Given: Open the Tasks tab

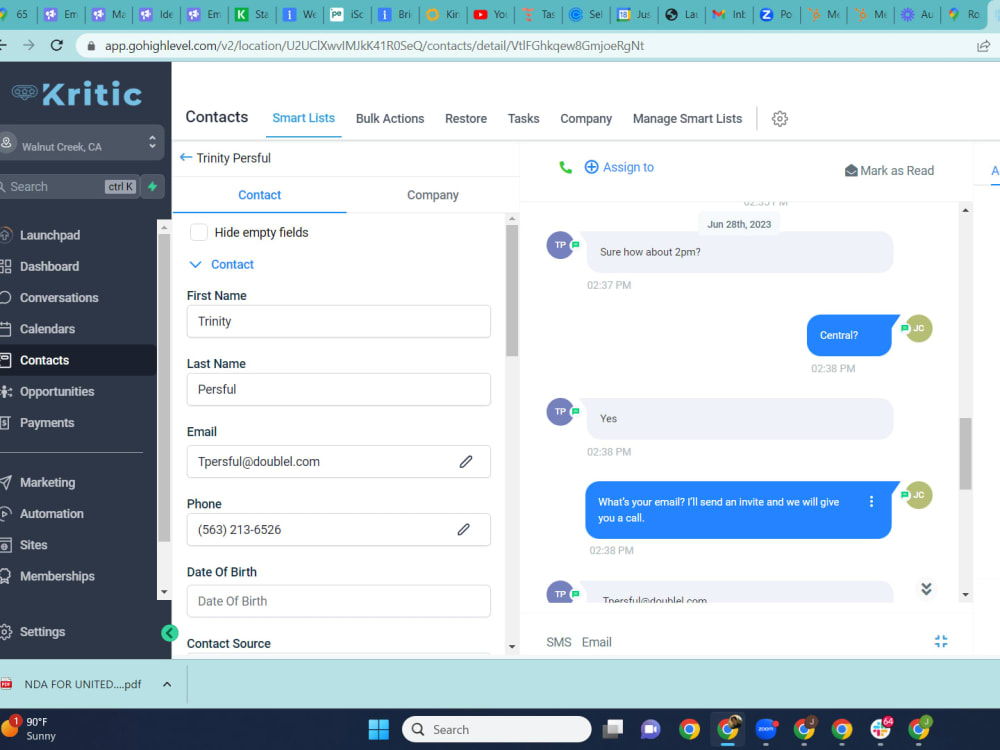Looking at the screenshot, I should (523, 119).
